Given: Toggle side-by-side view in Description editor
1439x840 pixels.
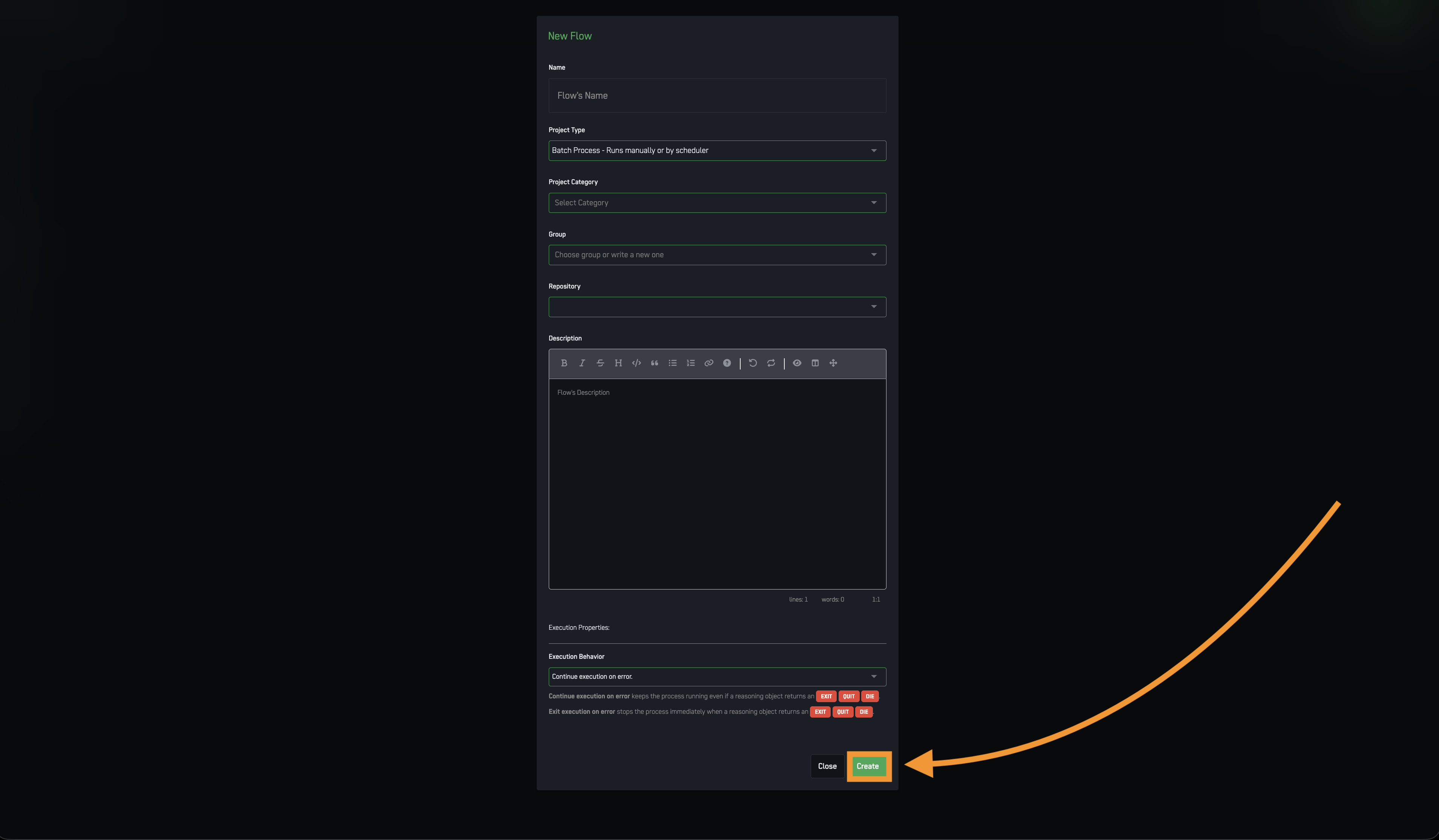Looking at the screenshot, I should coord(816,363).
